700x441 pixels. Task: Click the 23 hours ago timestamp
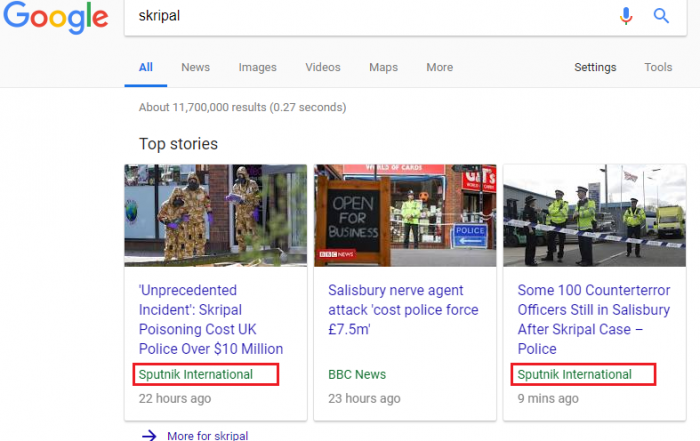coord(364,398)
